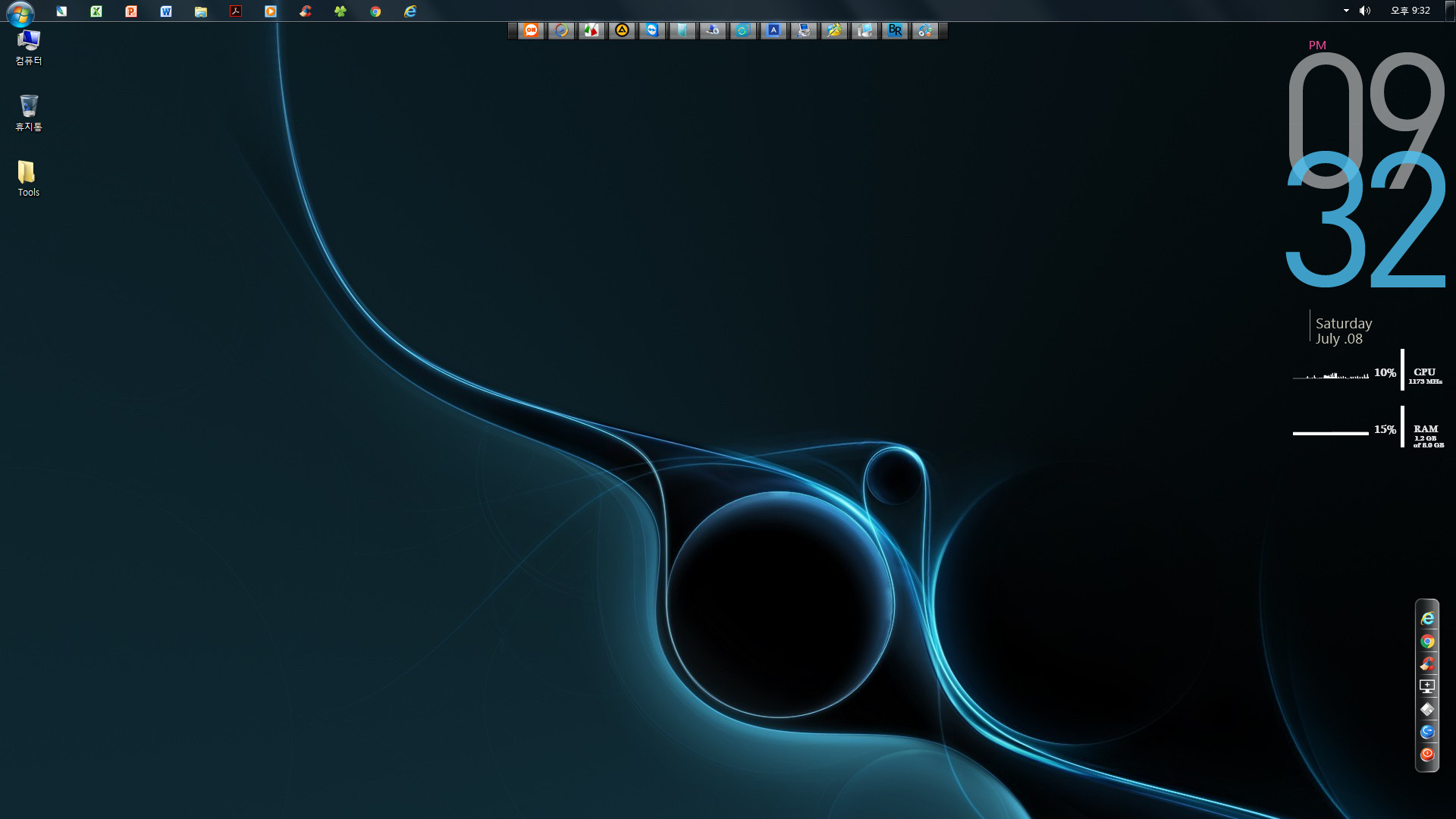This screenshot has width=1456, height=819.
Task: Open Internet Explorer in the side dock
Action: 1427,619
